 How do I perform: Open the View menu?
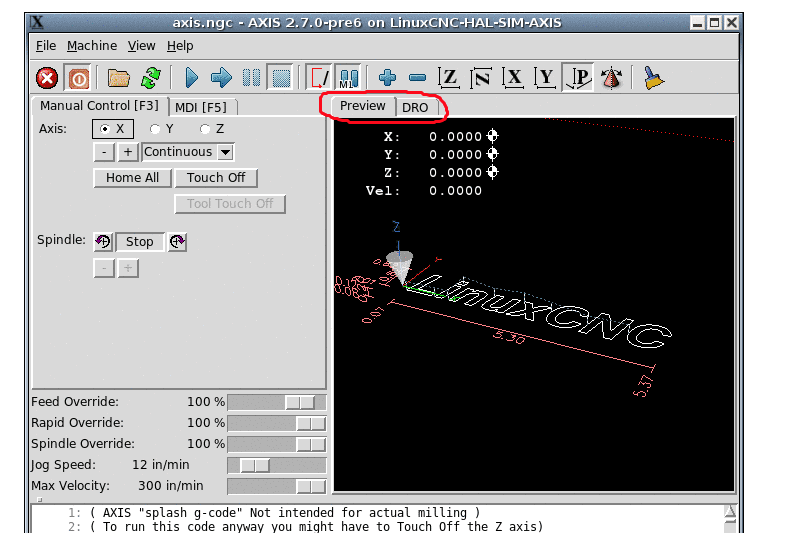[141, 46]
